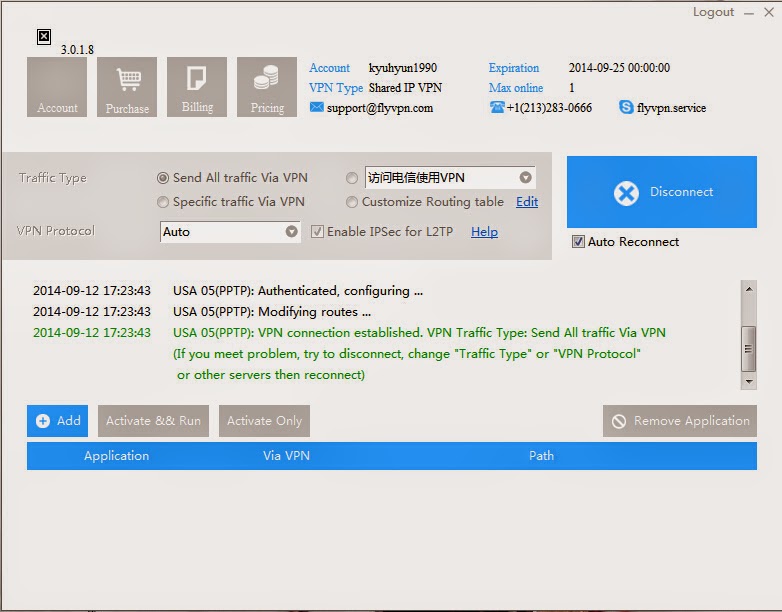
Task: Toggle the Auto Reconnect checkbox
Action: pyautogui.click(x=578, y=242)
